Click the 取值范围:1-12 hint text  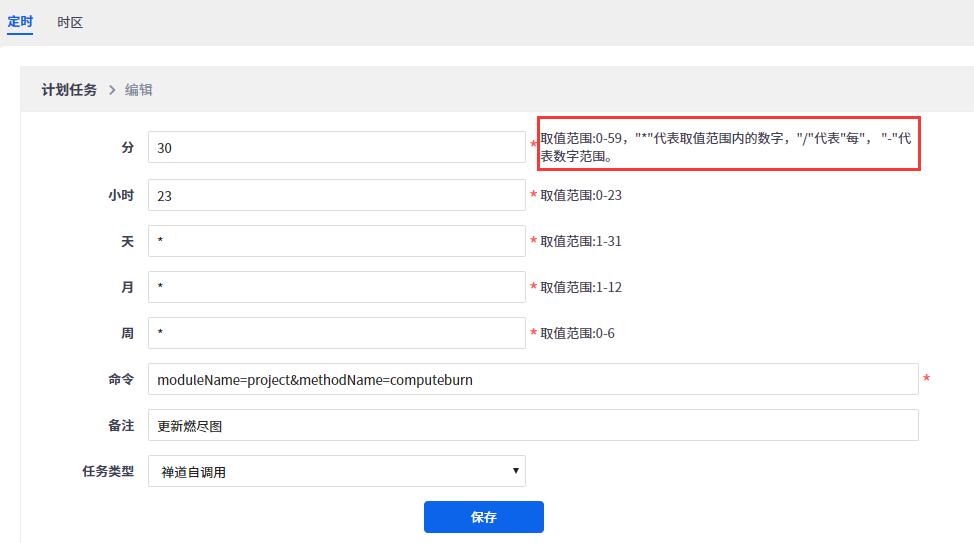pos(581,287)
